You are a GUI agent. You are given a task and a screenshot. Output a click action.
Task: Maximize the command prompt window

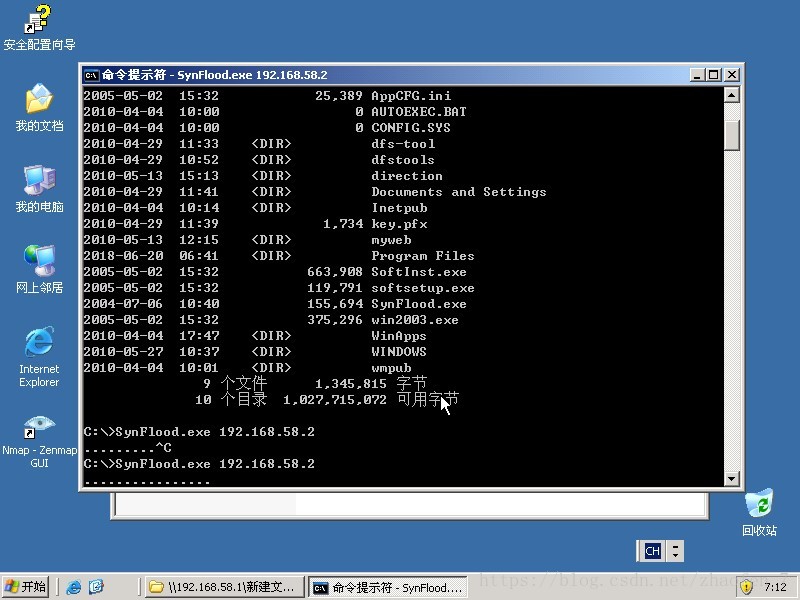[x=714, y=75]
